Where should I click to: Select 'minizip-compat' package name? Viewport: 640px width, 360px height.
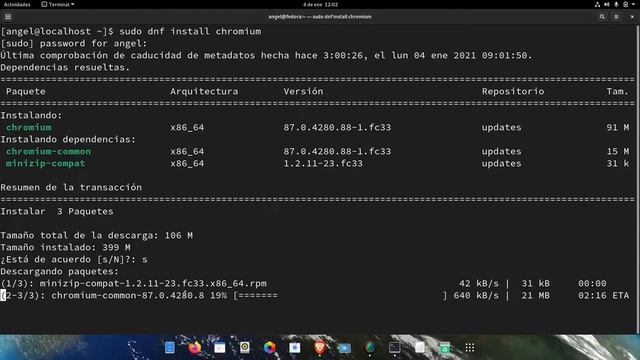click(45, 163)
